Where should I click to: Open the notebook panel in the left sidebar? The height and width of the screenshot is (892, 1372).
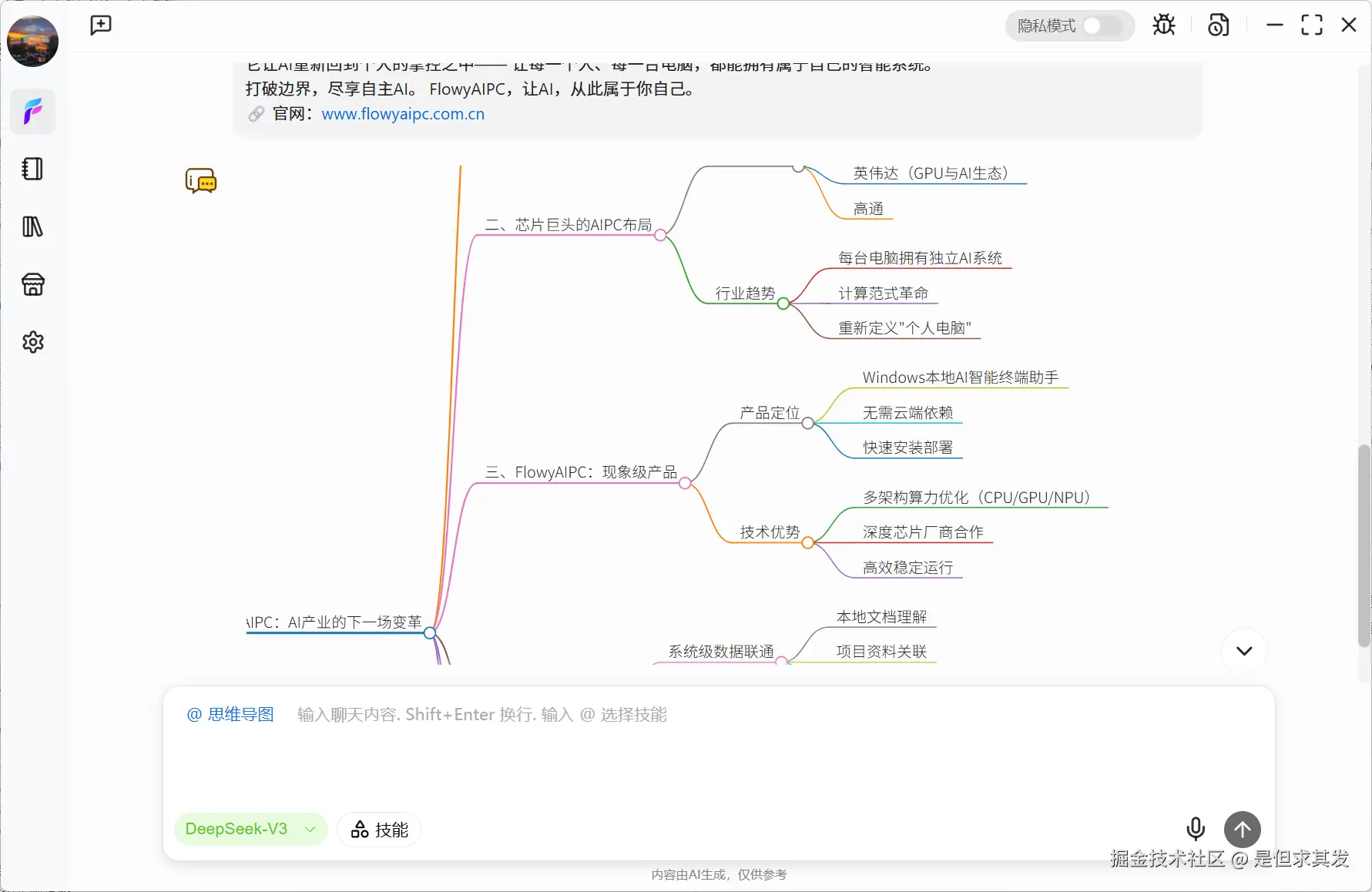(32, 169)
